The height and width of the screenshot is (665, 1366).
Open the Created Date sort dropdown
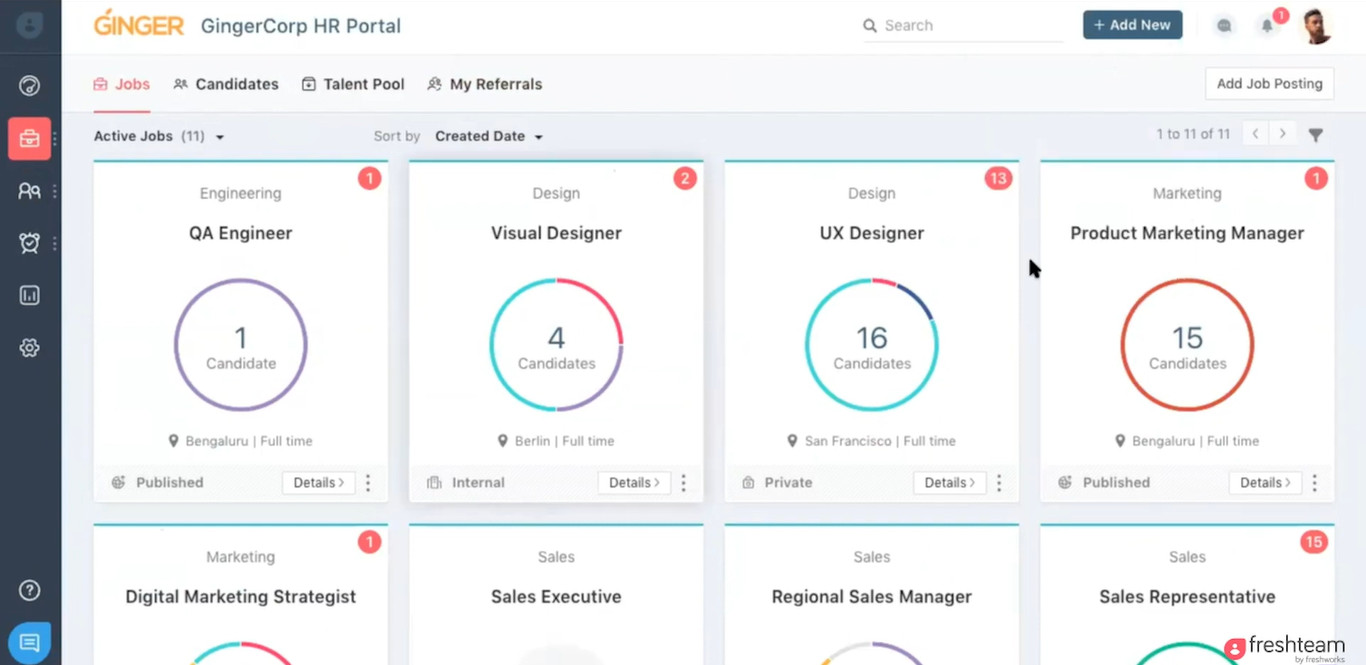coord(489,136)
